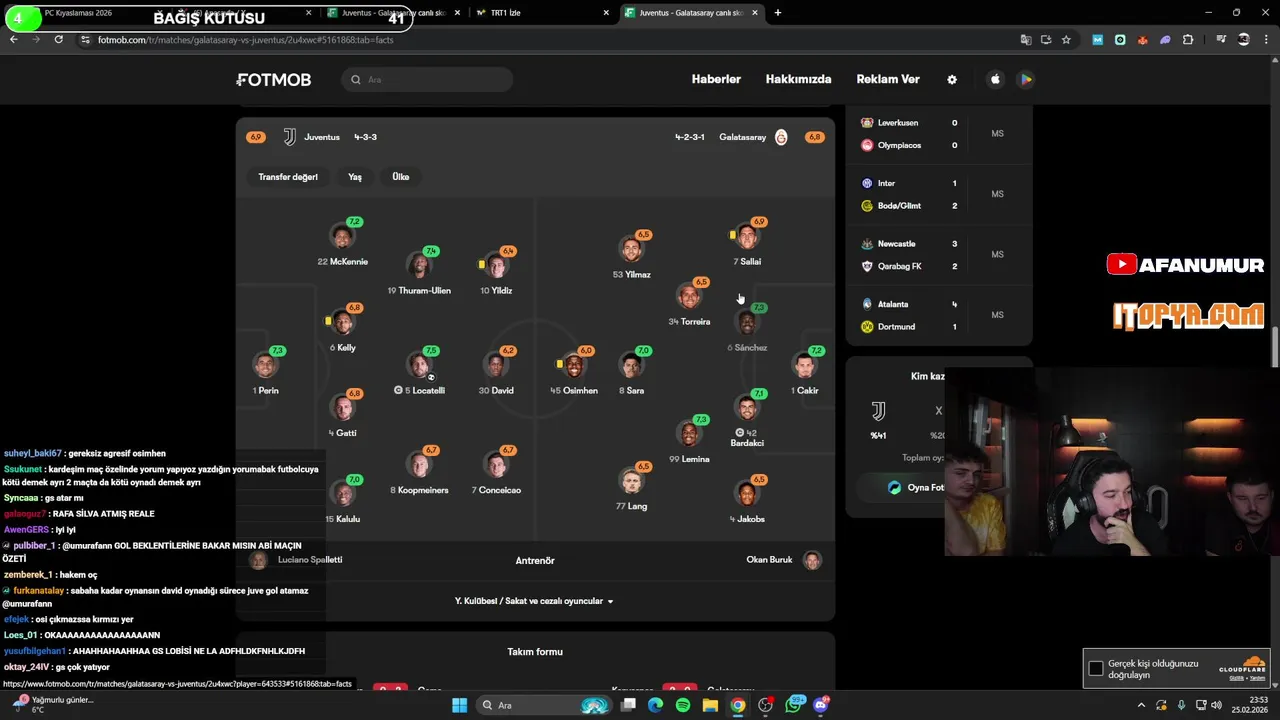Vote for Juventus in Kim kazanır poll
This screenshot has height=720, width=1280.
(x=878, y=418)
